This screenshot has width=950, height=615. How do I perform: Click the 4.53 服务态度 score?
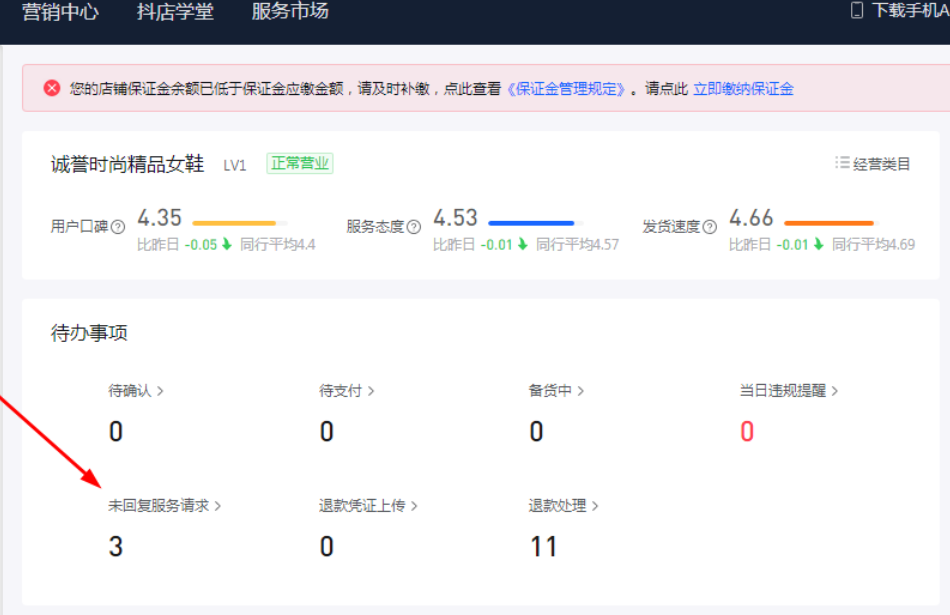pyautogui.click(x=456, y=218)
